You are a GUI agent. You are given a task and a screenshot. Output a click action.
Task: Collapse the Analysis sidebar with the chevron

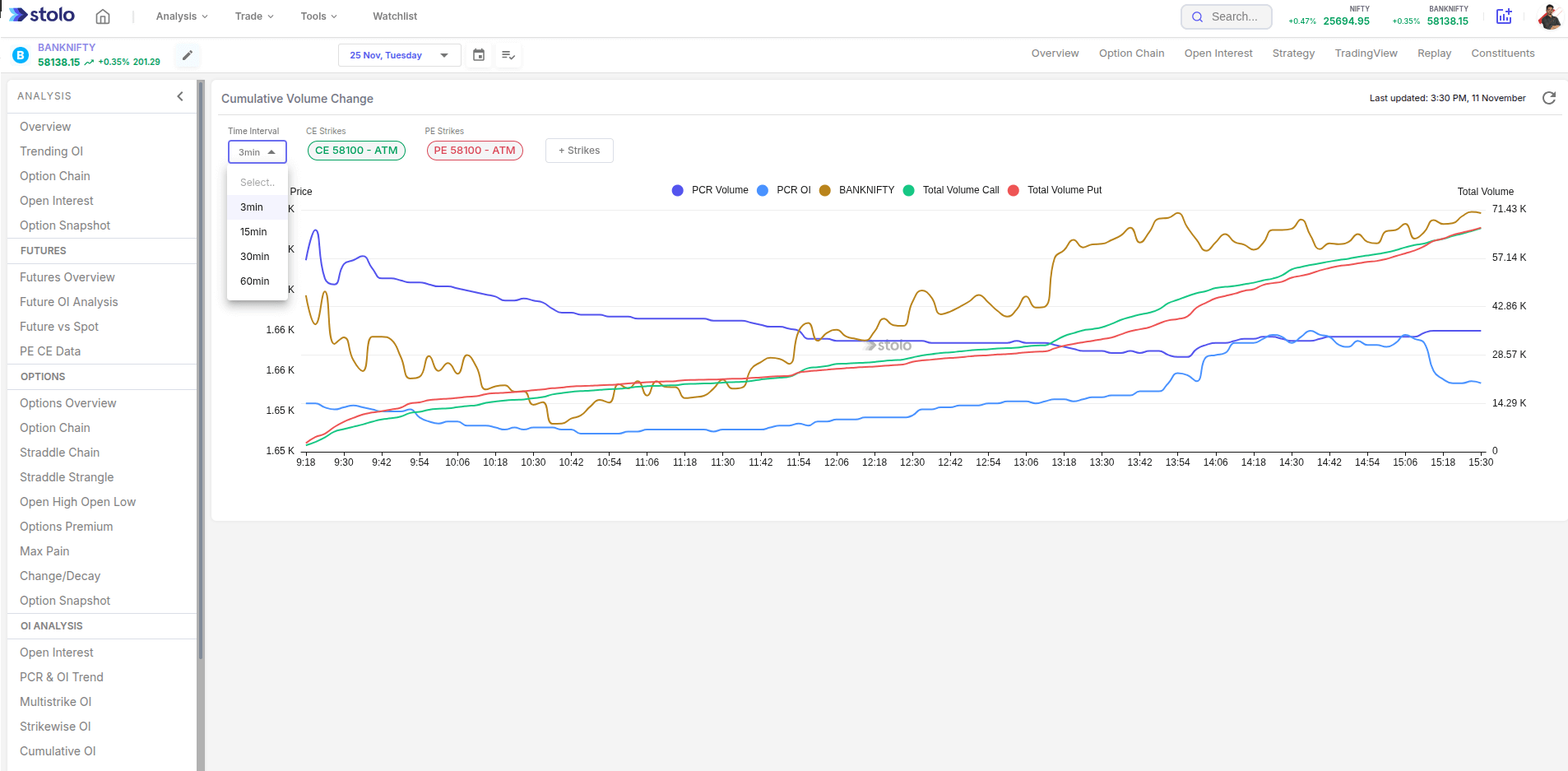(x=180, y=96)
